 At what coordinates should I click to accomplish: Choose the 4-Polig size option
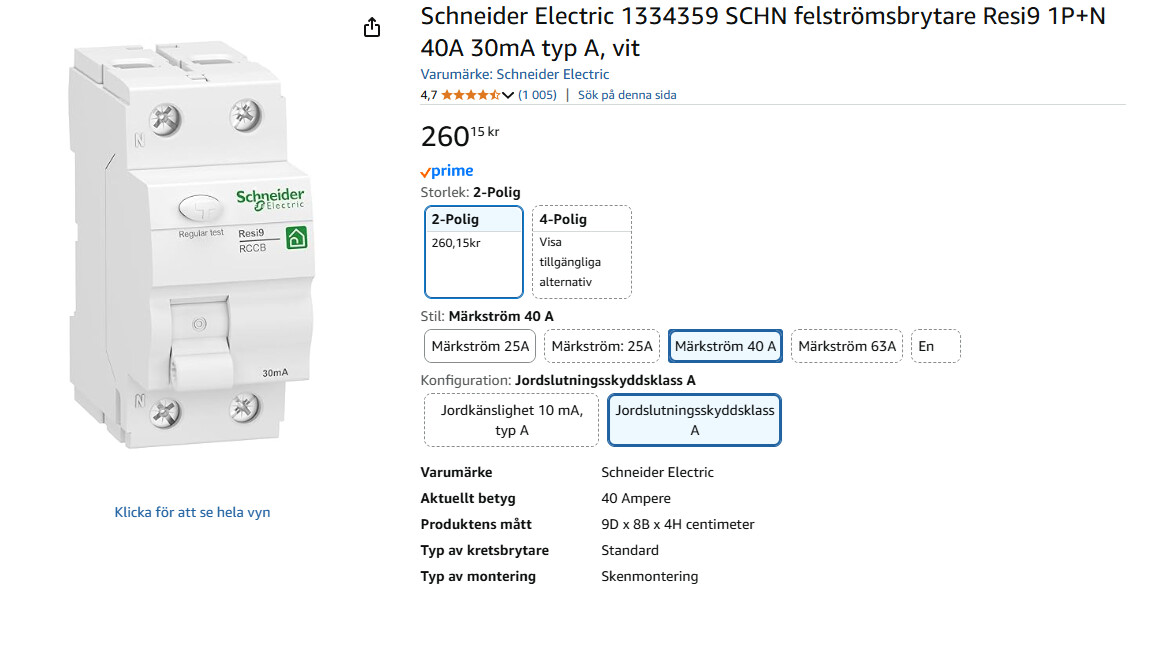click(x=581, y=252)
